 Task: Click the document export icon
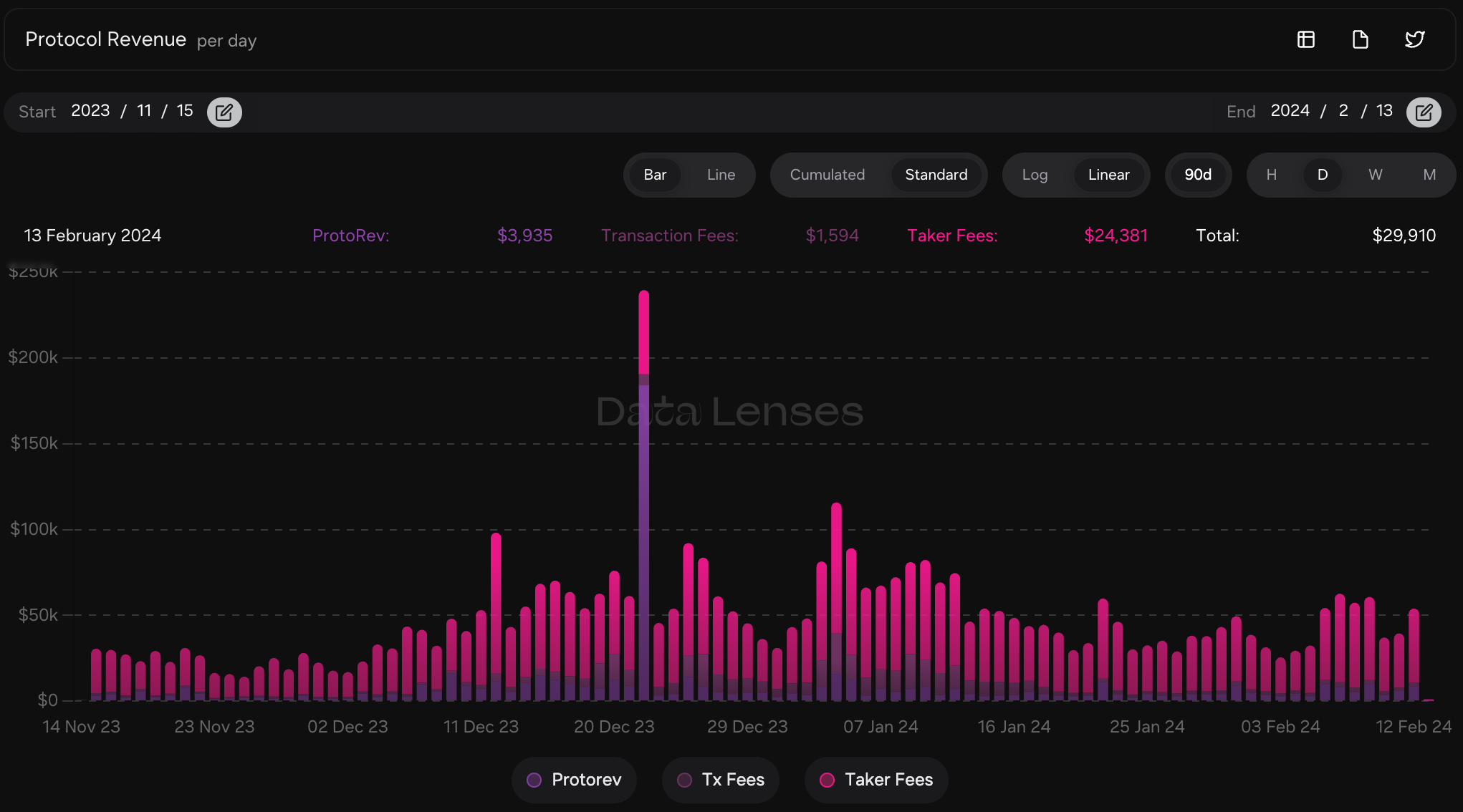click(1360, 39)
